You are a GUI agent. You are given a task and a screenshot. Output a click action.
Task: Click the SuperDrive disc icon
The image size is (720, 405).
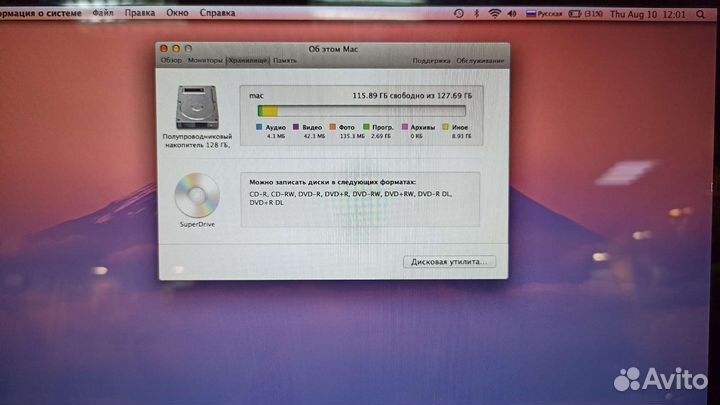coord(197,195)
